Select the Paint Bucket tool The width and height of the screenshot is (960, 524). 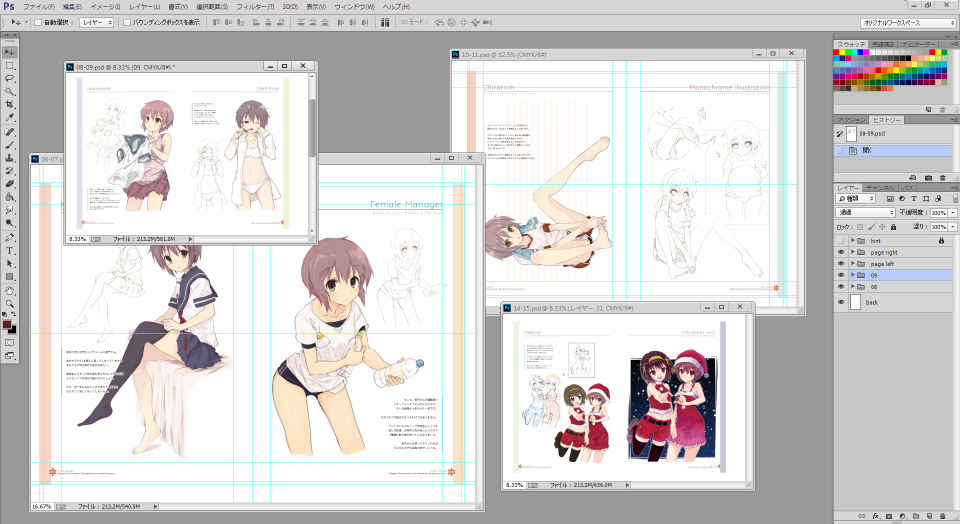(x=10, y=197)
